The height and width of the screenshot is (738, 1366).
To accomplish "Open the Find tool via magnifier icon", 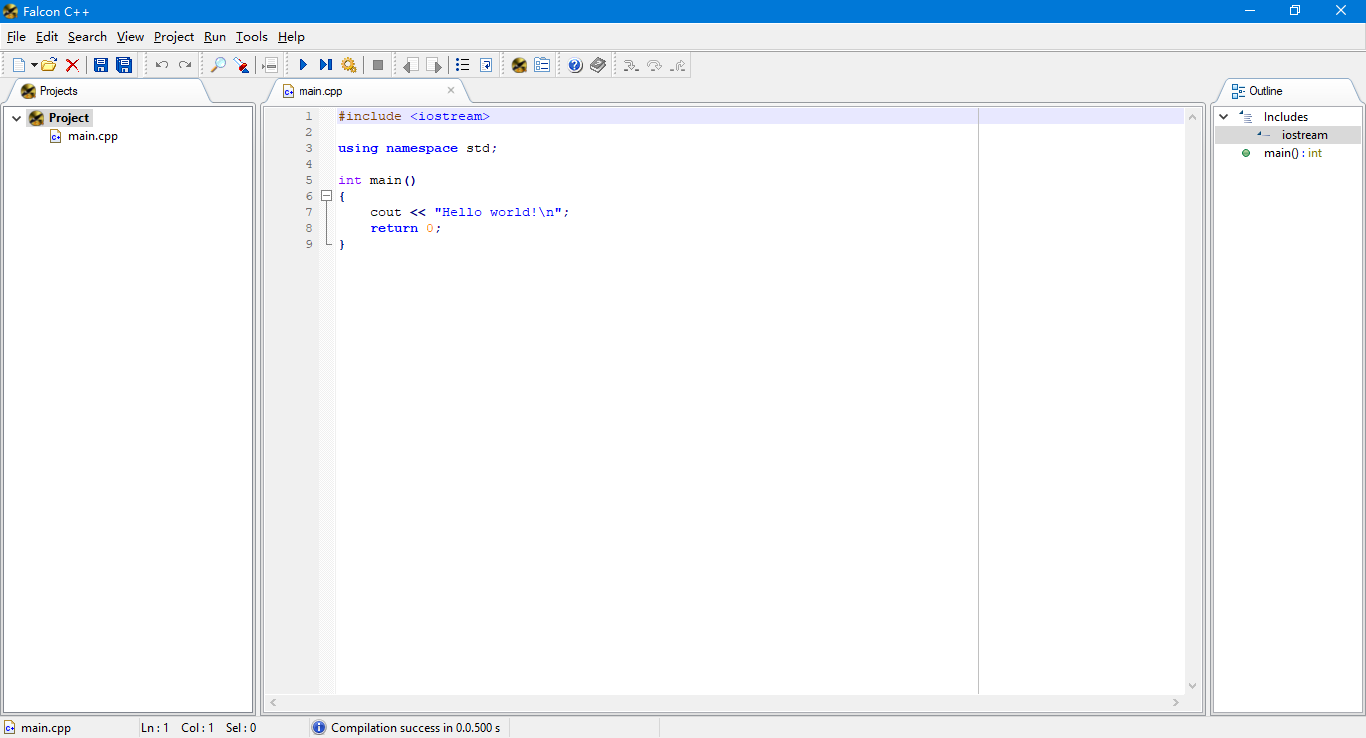I will (216, 64).
